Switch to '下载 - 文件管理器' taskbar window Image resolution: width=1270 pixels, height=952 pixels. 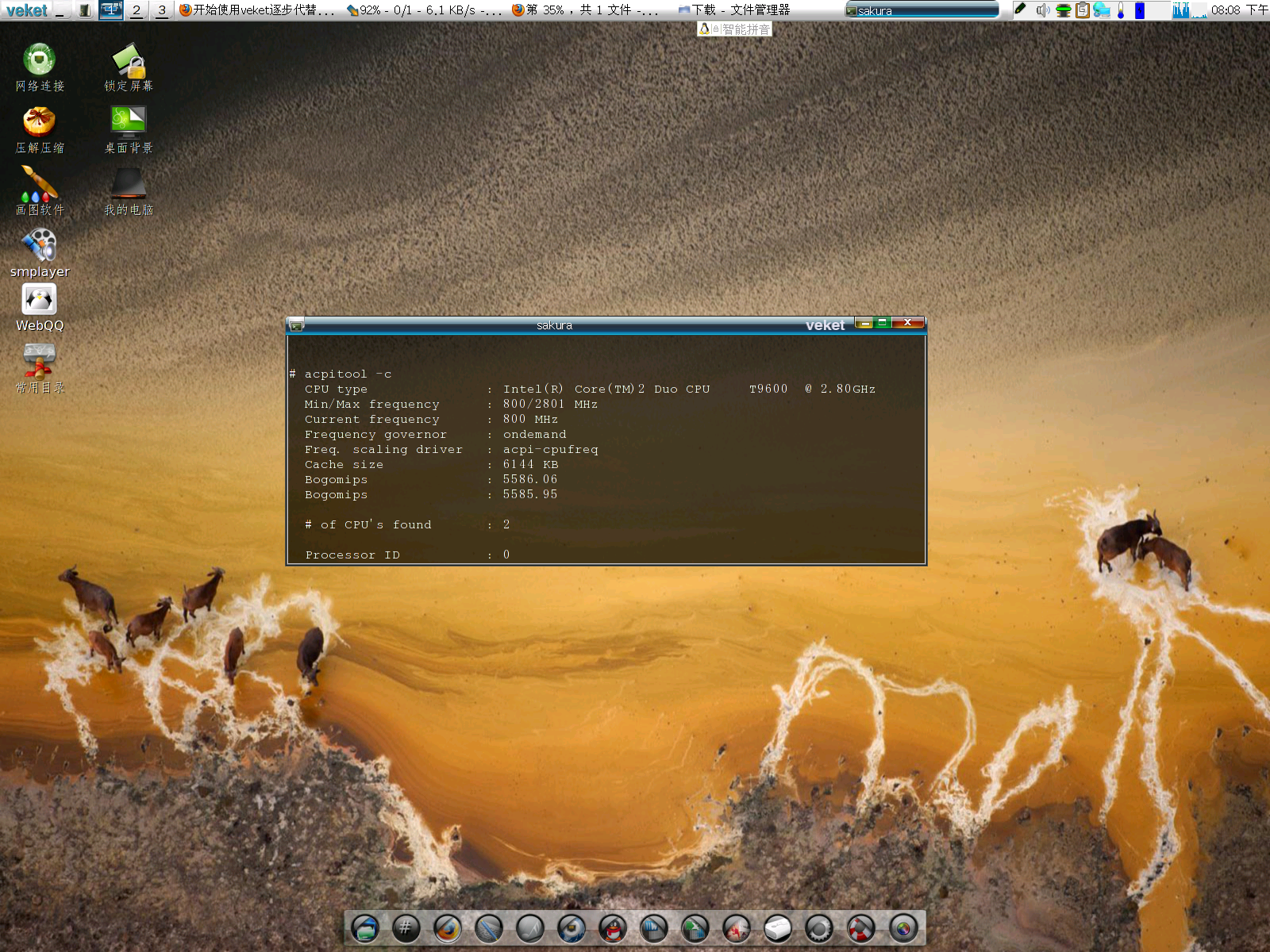(x=734, y=10)
